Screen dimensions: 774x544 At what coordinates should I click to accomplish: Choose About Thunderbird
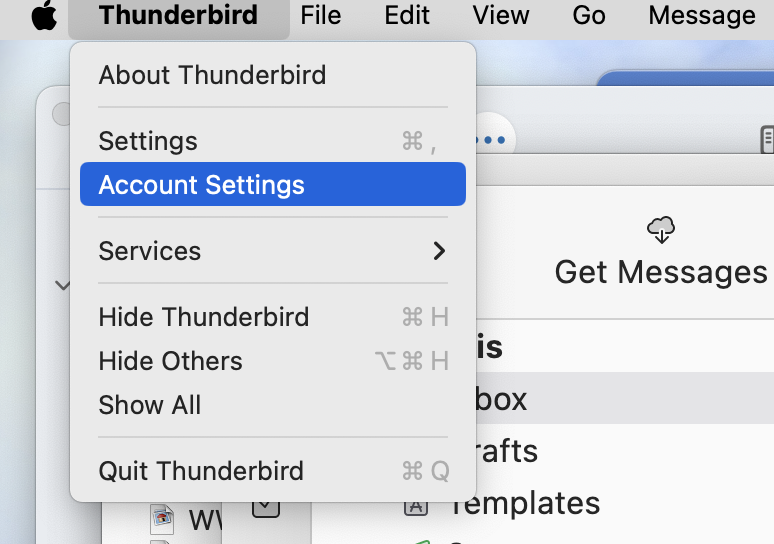212,75
